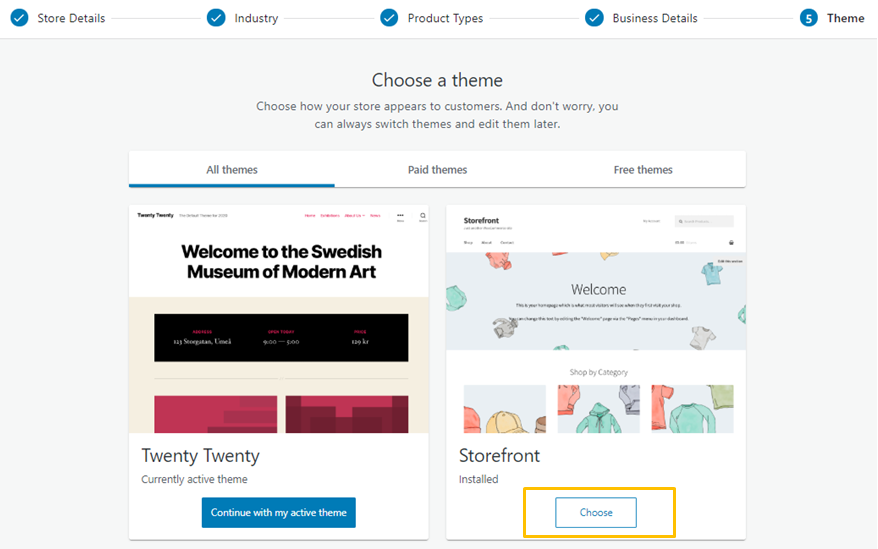878x549 pixels.
Task: Click the Storefront theme title
Action: (499, 455)
